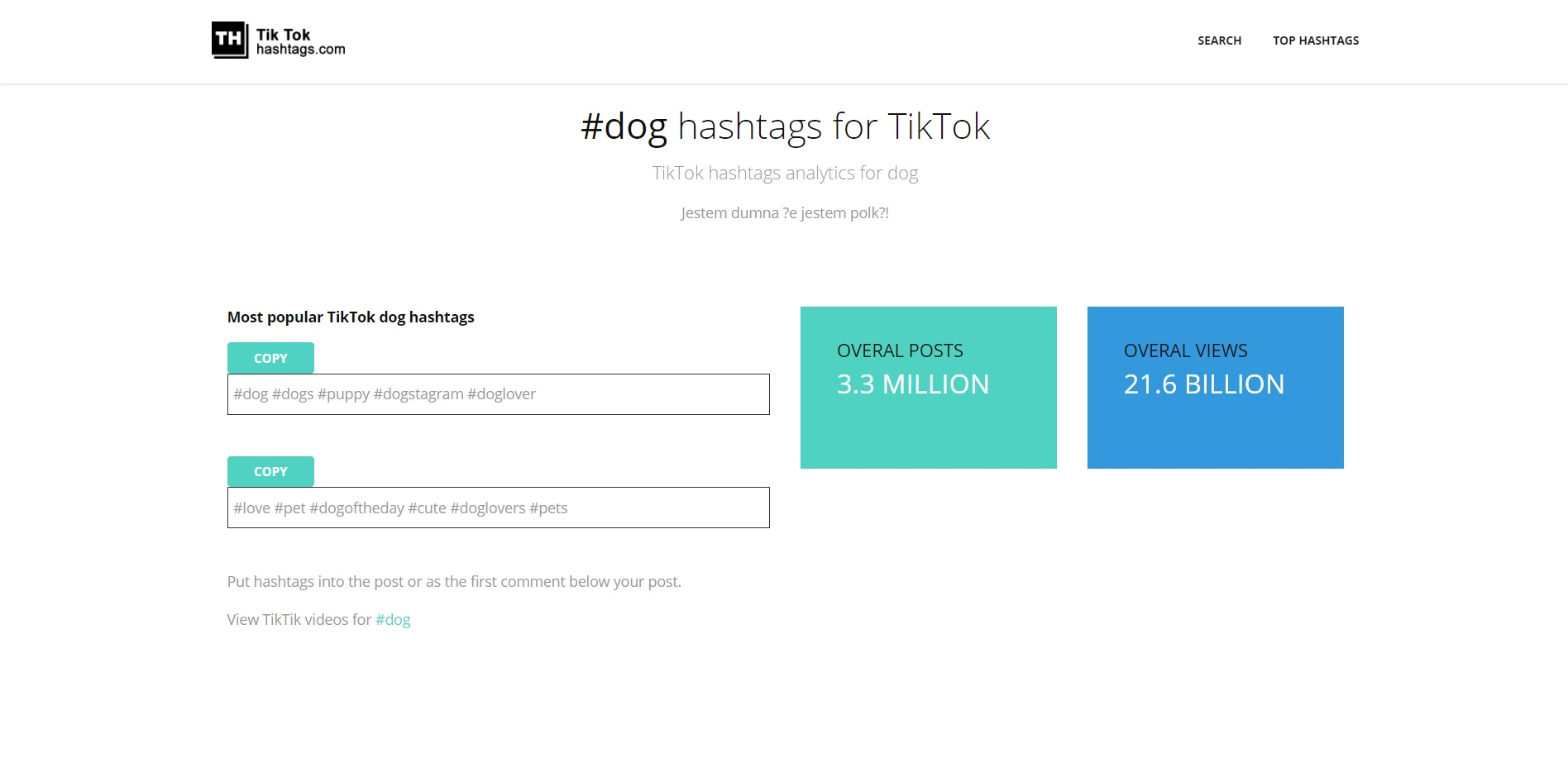Image resolution: width=1568 pixels, height=758 pixels.
Task: Click the Put hashtags into the post tip
Action: coord(454,582)
